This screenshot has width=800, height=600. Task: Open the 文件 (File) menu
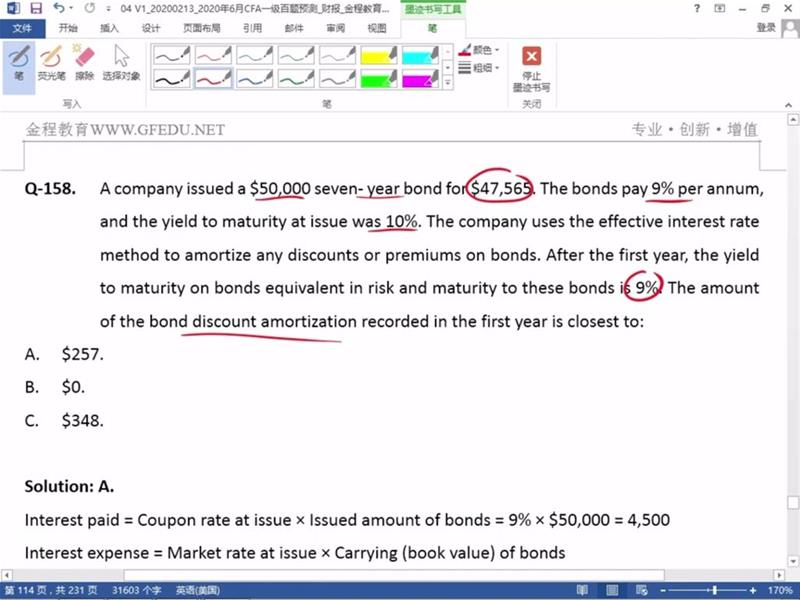22,28
